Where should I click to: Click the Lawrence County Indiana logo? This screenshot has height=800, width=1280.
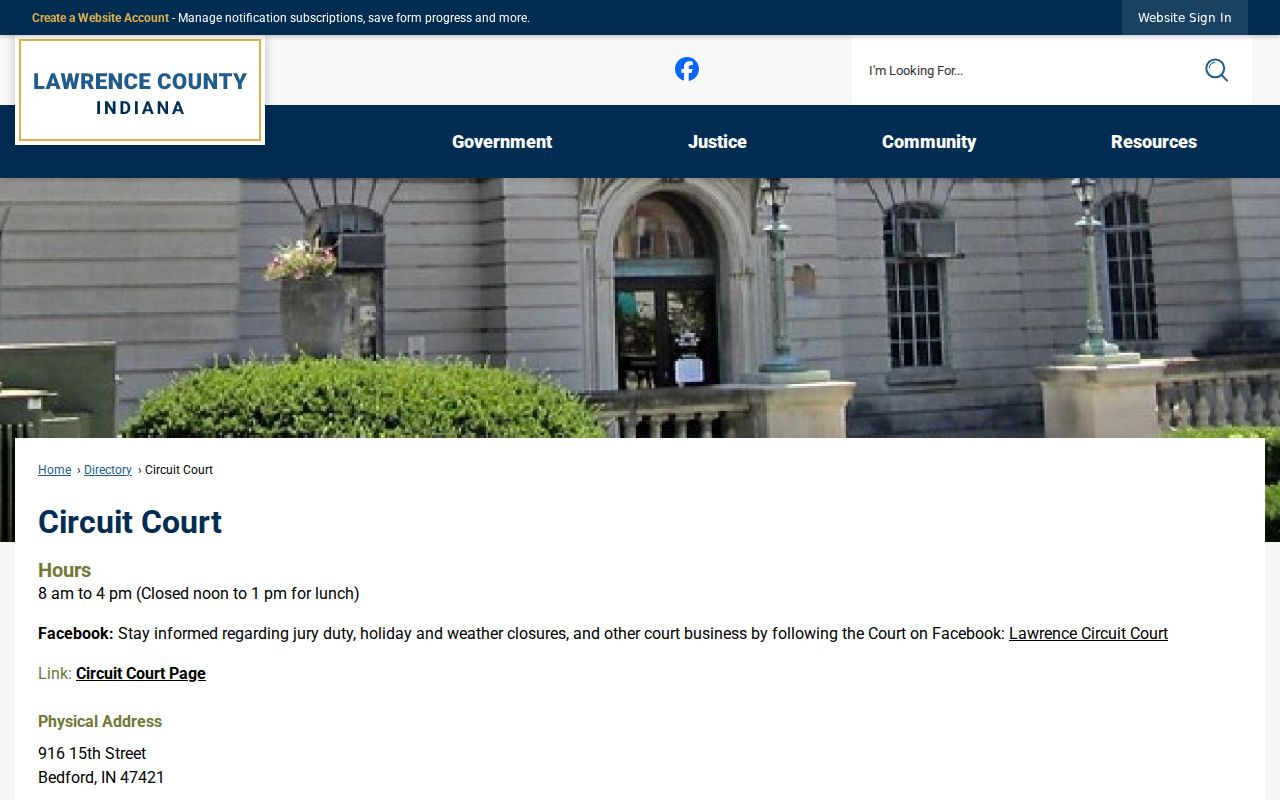click(140, 91)
